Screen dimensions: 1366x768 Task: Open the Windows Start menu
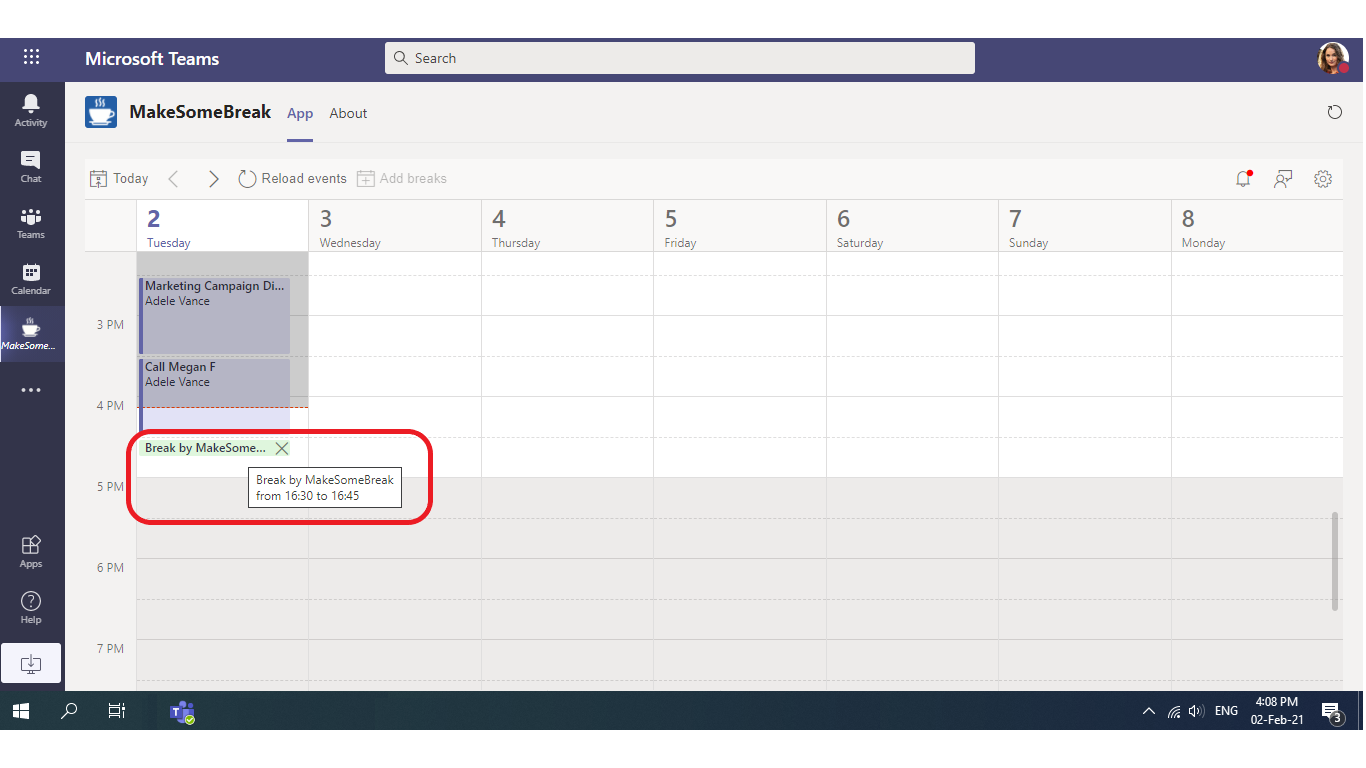pyautogui.click(x=21, y=711)
